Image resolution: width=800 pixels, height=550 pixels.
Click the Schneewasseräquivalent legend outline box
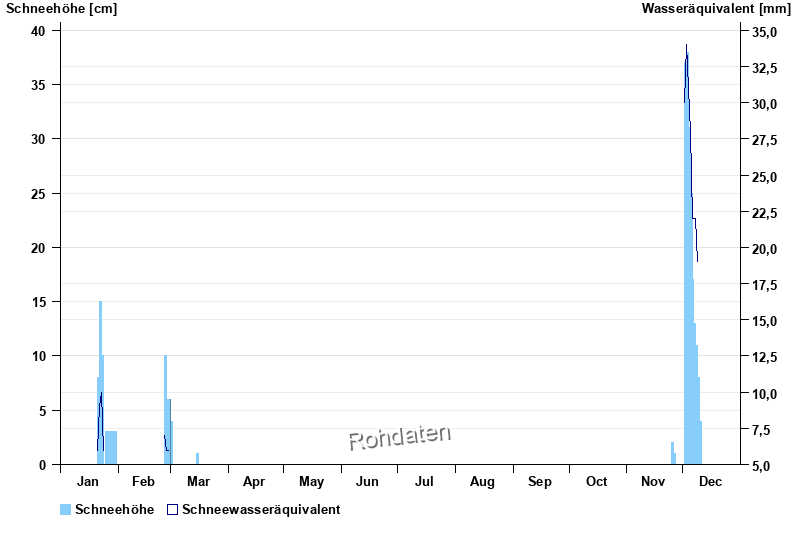click(173, 509)
